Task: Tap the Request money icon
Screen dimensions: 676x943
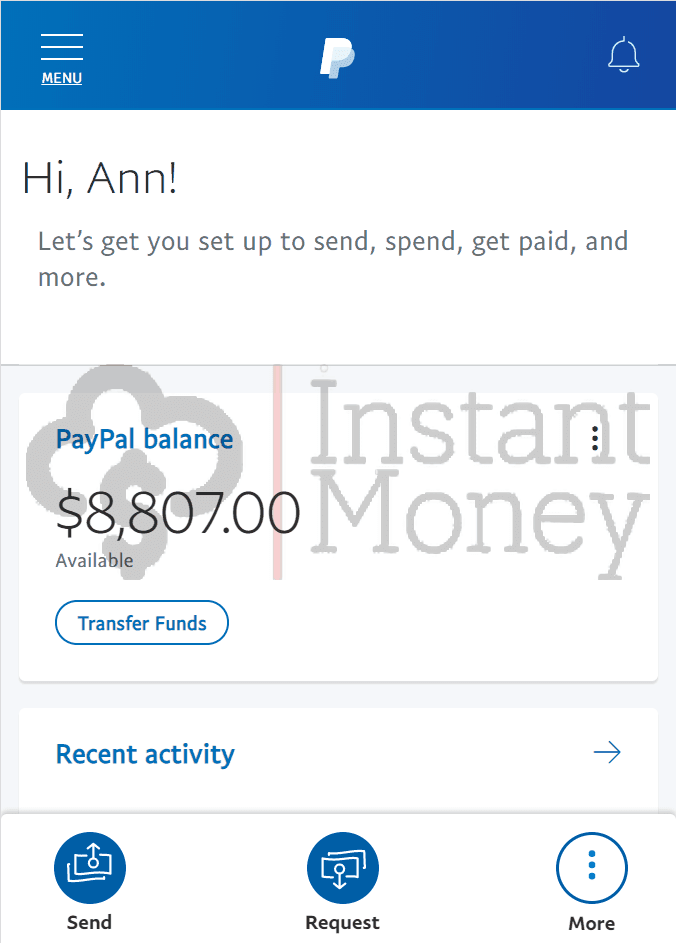Action: click(343, 867)
